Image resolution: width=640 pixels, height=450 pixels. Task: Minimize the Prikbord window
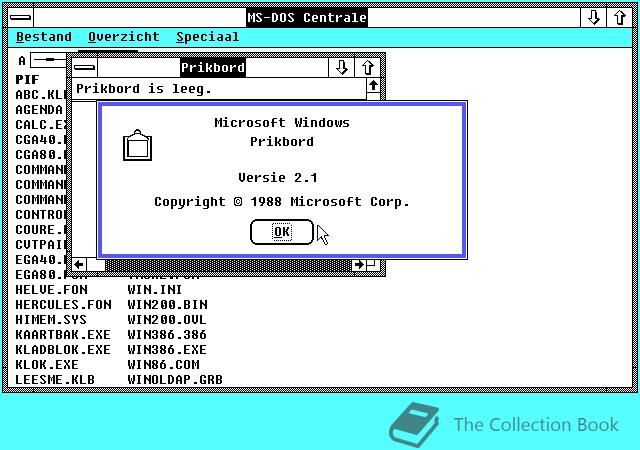(341, 67)
